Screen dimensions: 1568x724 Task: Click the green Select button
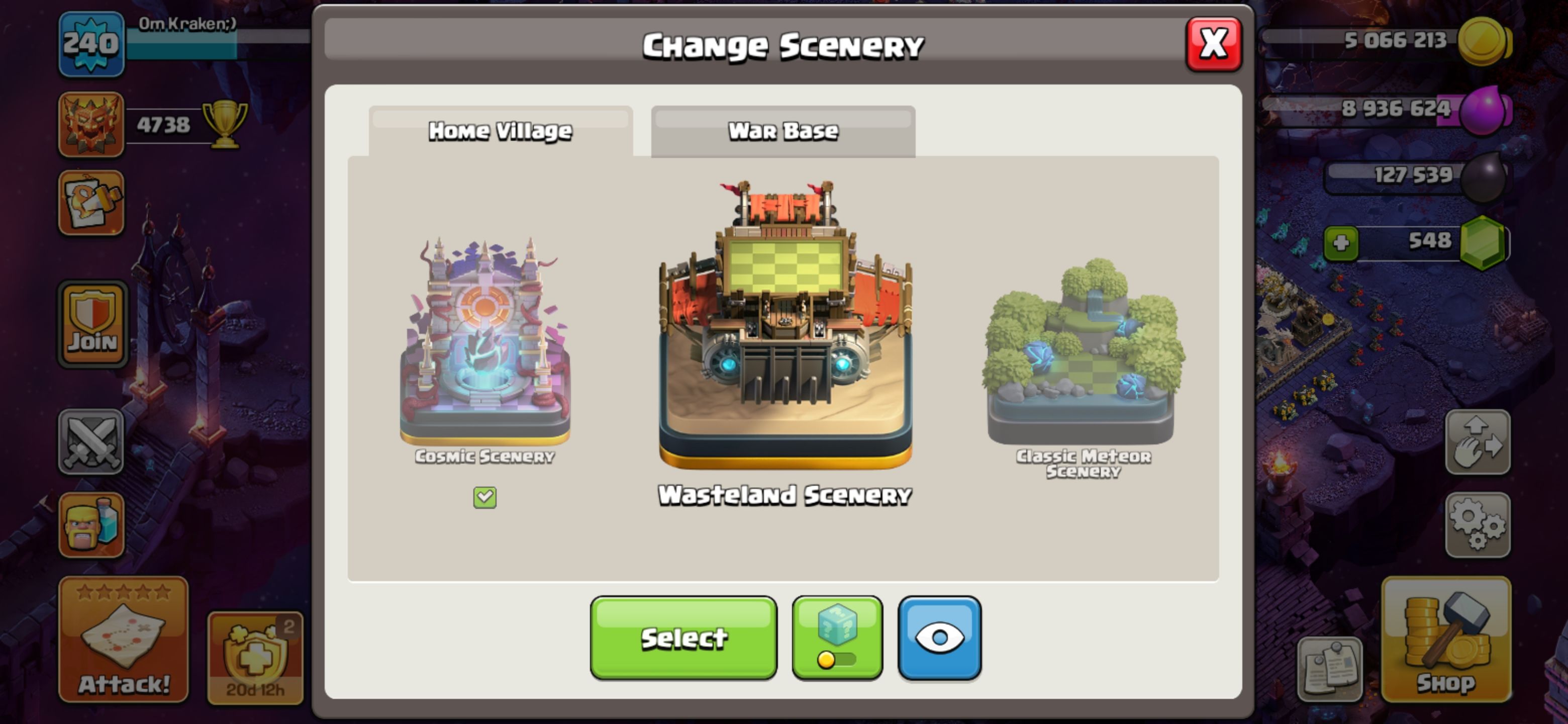tap(683, 638)
